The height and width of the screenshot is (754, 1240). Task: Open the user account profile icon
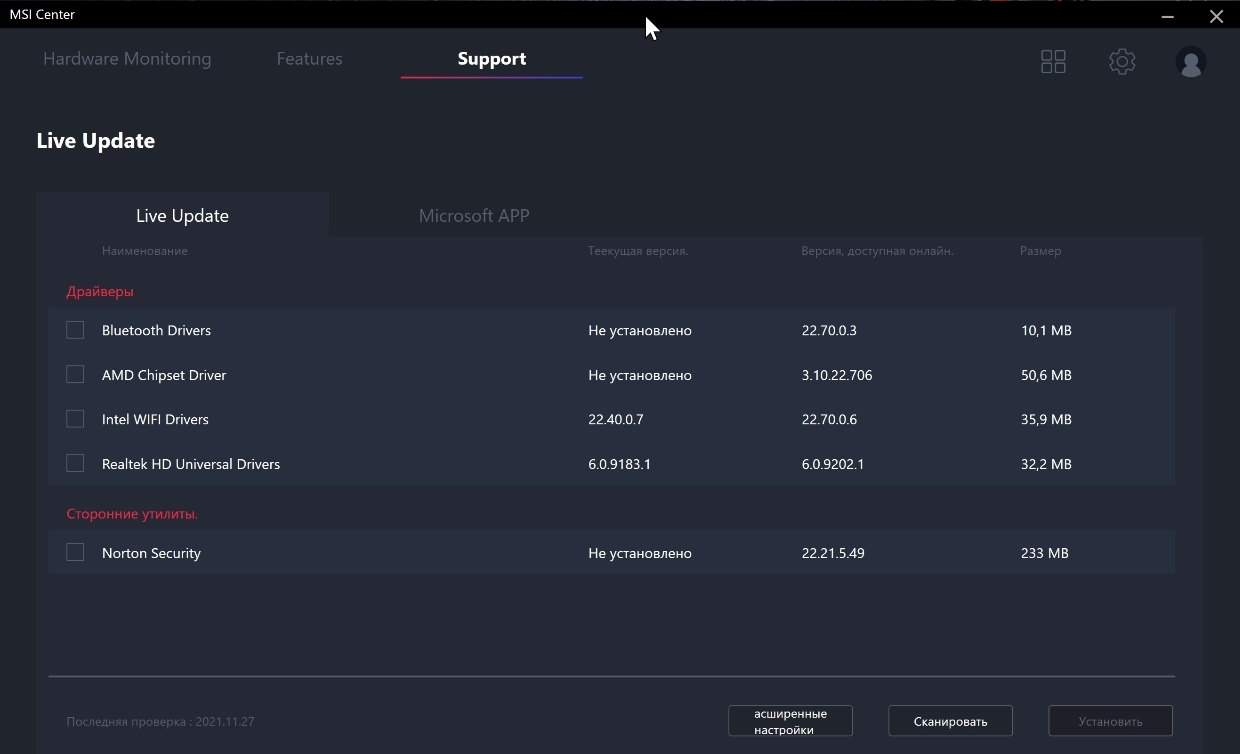(1190, 62)
